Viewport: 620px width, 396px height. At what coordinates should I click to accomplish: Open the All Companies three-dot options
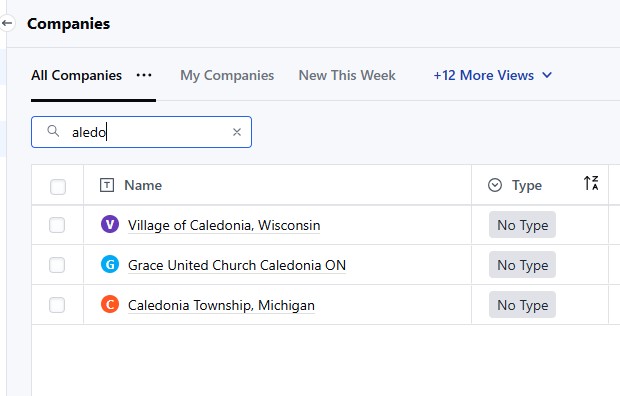pyautogui.click(x=144, y=75)
